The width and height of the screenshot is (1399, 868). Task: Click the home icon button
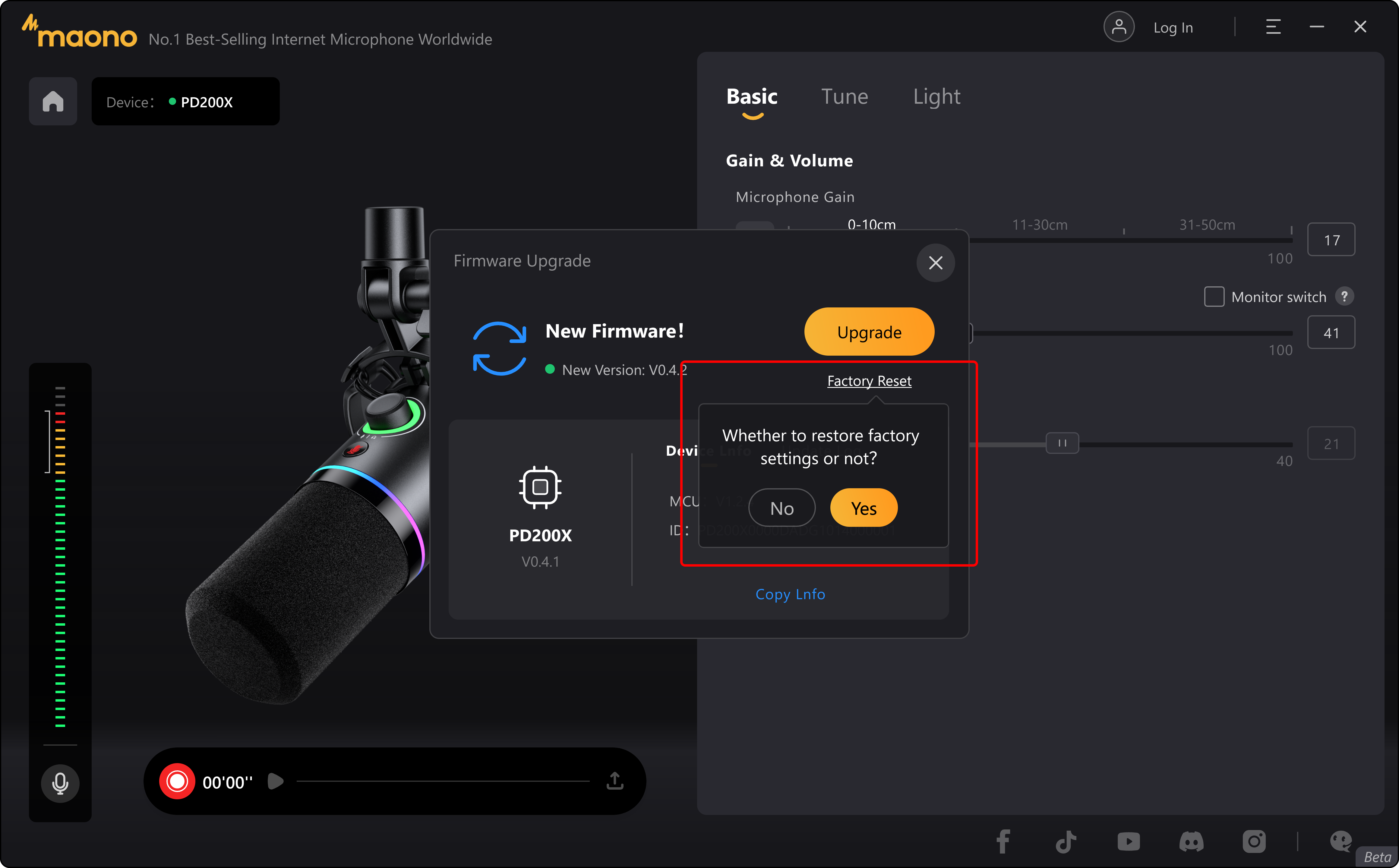coord(53,102)
